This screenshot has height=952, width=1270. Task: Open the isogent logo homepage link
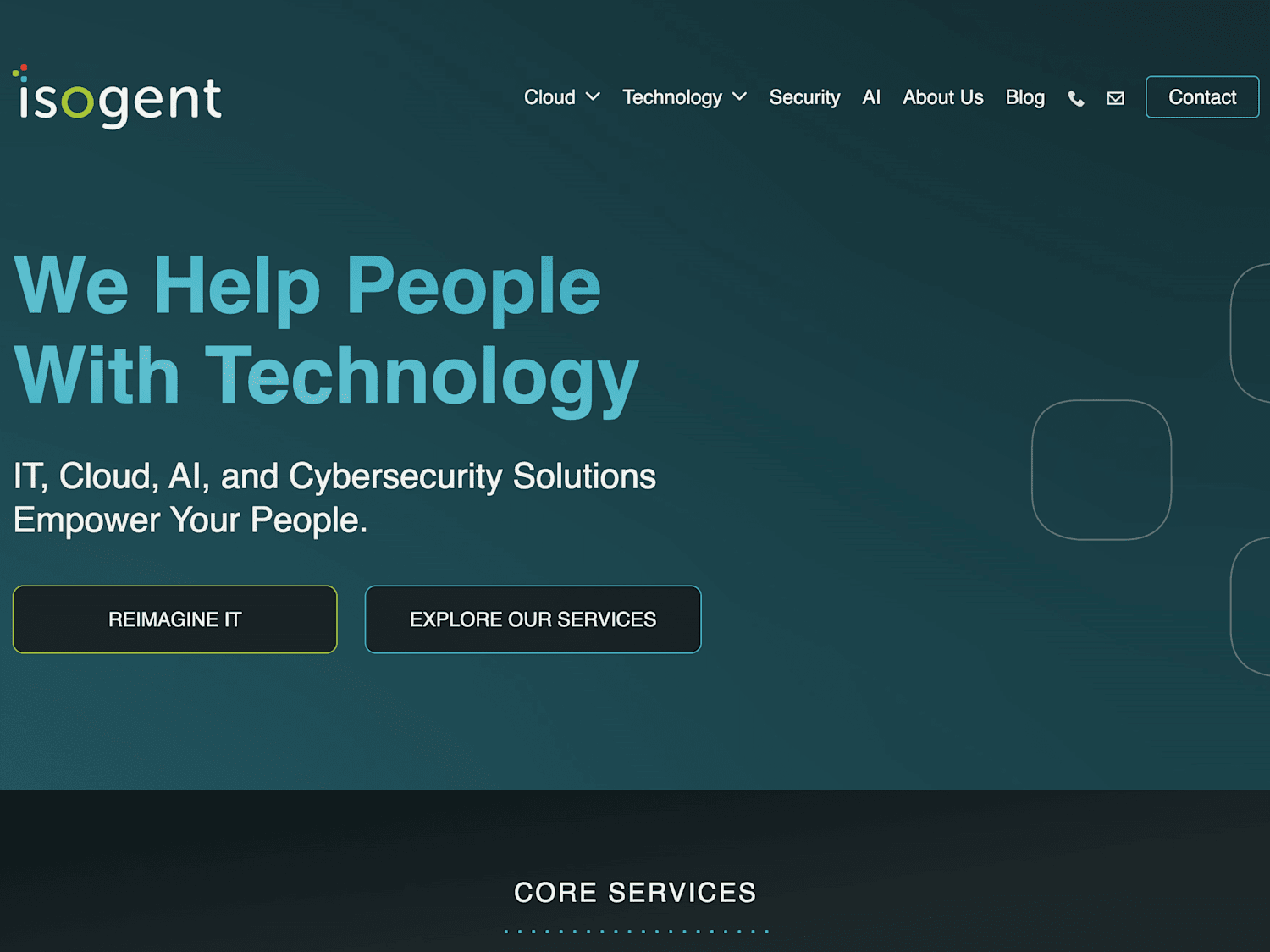118,96
